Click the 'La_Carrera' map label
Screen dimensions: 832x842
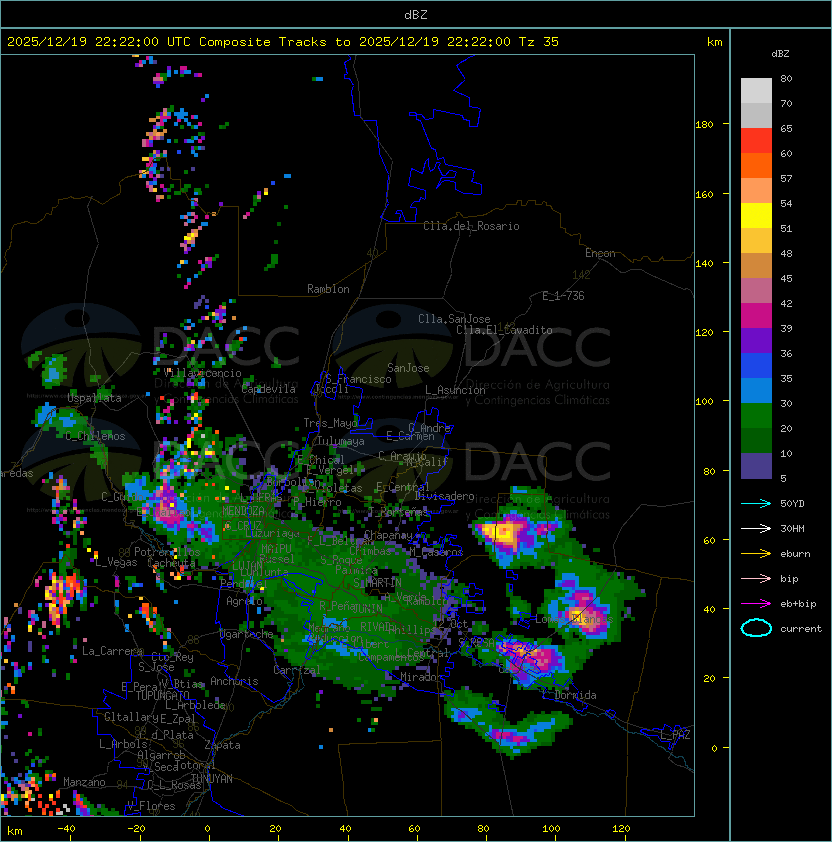click(x=112, y=651)
